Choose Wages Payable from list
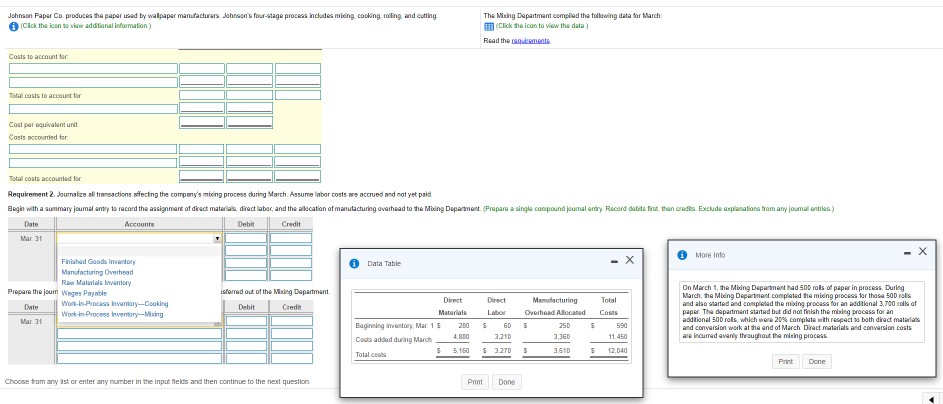 tap(84, 293)
